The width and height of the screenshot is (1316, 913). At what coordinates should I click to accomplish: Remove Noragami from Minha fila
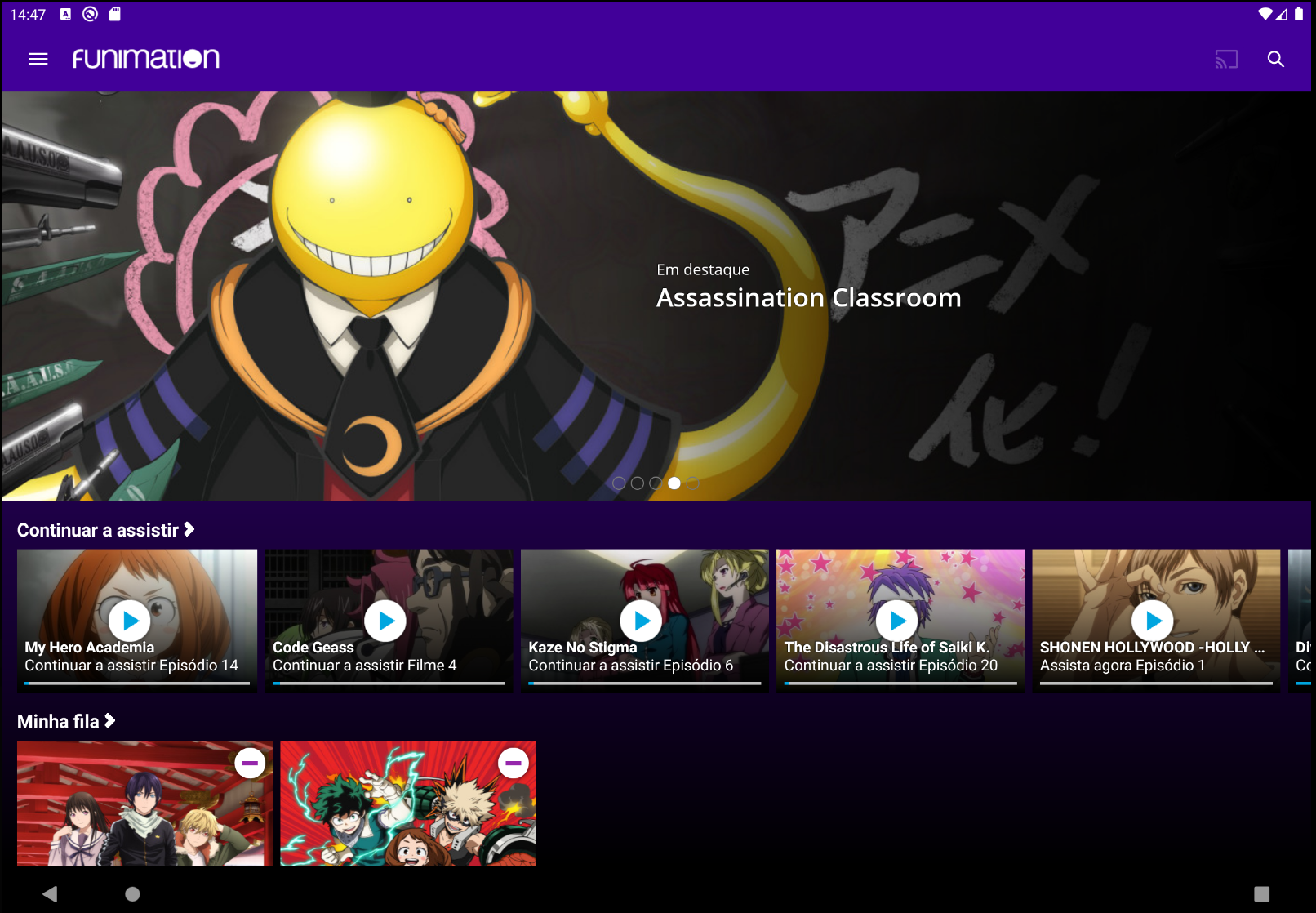point(250,763)
